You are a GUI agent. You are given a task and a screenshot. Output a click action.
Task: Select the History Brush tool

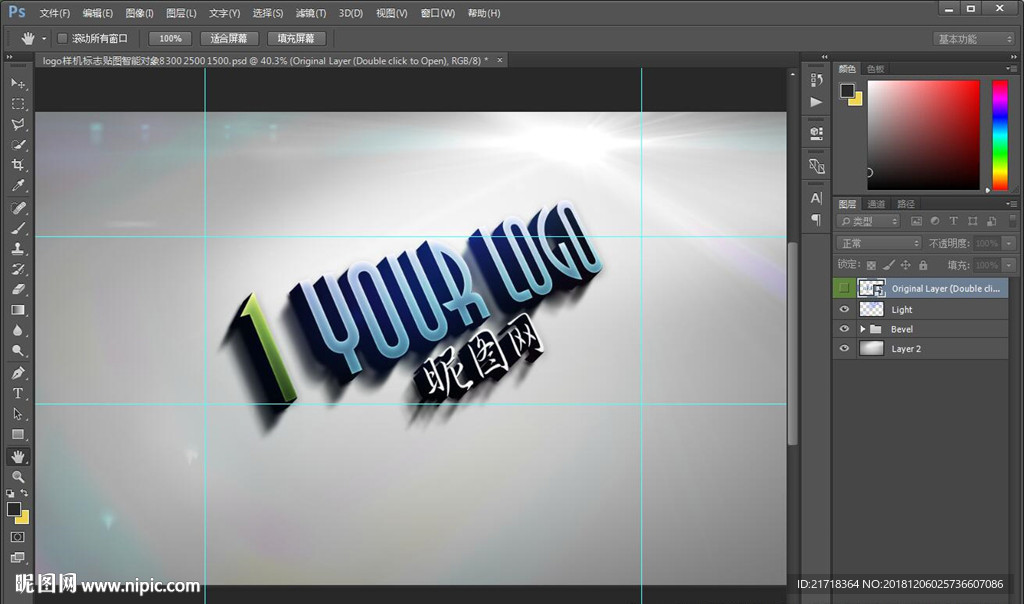click(x=18, y=269)
